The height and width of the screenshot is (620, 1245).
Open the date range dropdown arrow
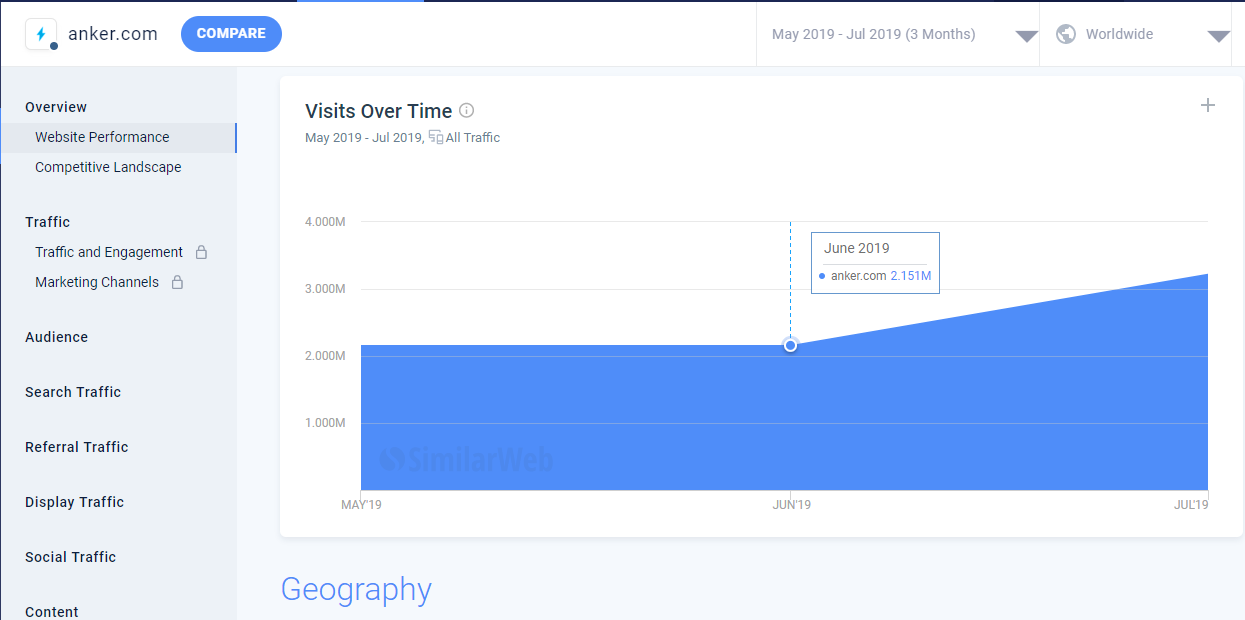(x=1026, y=36)
